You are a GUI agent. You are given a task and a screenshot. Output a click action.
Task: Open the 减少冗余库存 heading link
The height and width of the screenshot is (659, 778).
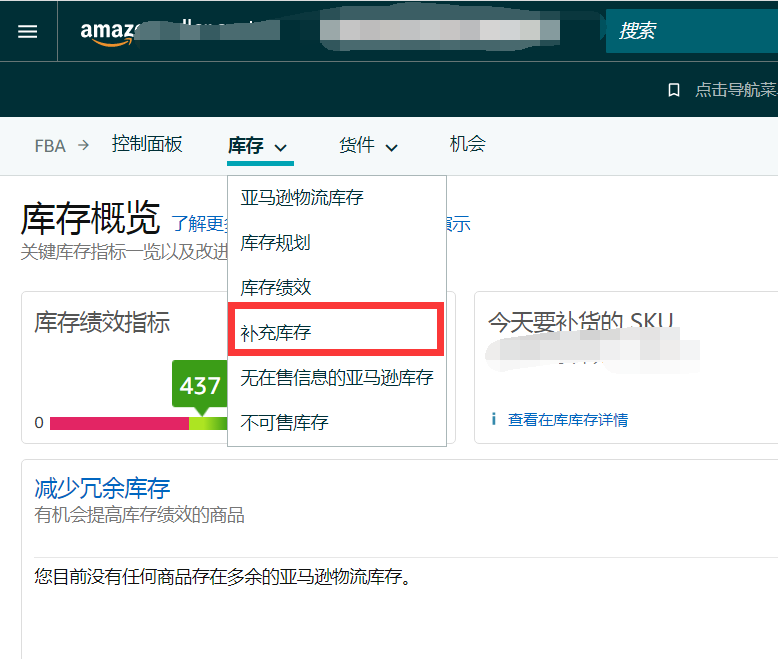102,488
